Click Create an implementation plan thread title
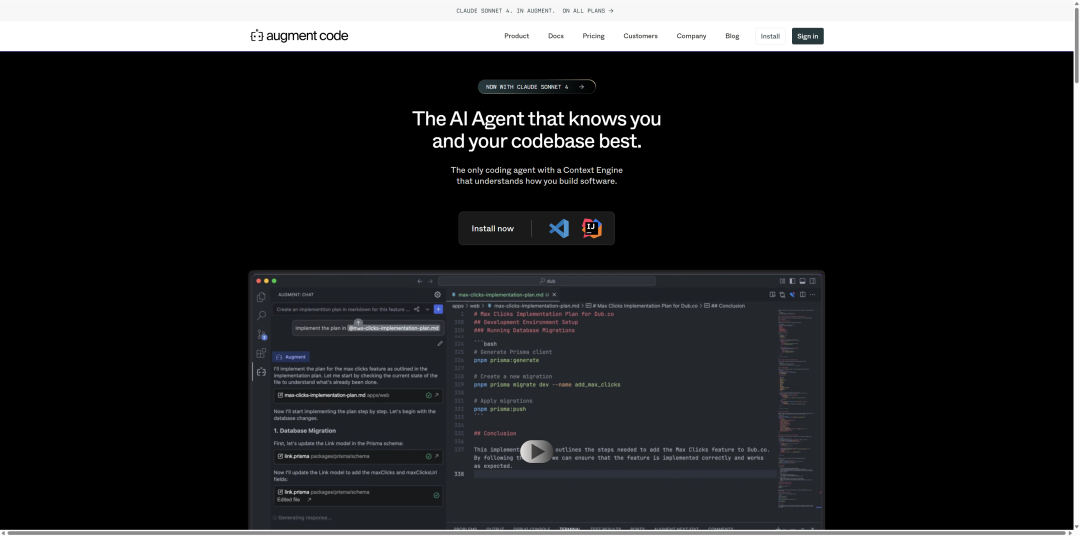This screenshot has width=1080, height=536. (342, 309)
